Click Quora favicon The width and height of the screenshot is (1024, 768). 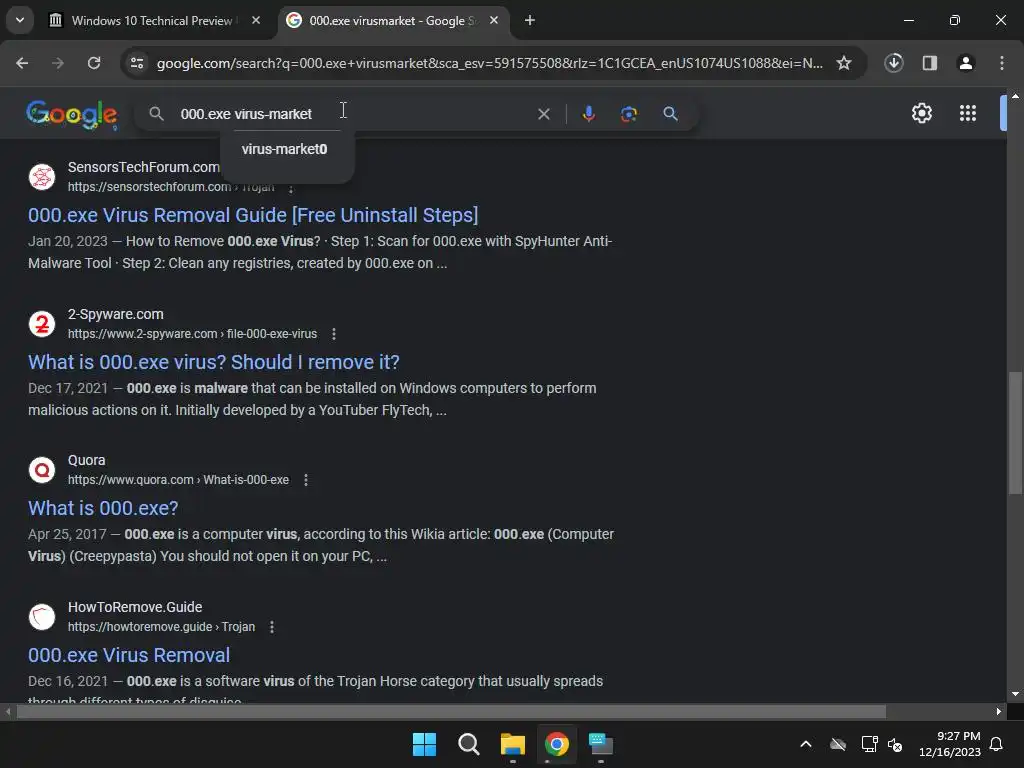click(x=42, y=470)
